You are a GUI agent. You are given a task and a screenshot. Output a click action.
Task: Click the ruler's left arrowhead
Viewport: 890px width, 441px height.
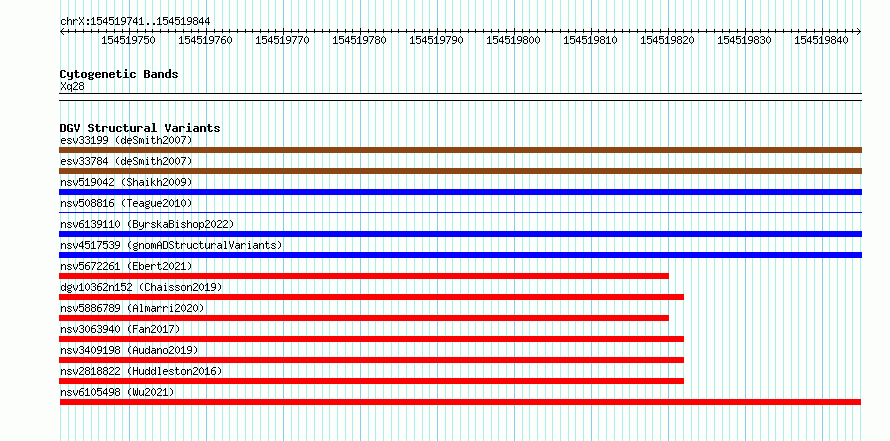(62, 31)
